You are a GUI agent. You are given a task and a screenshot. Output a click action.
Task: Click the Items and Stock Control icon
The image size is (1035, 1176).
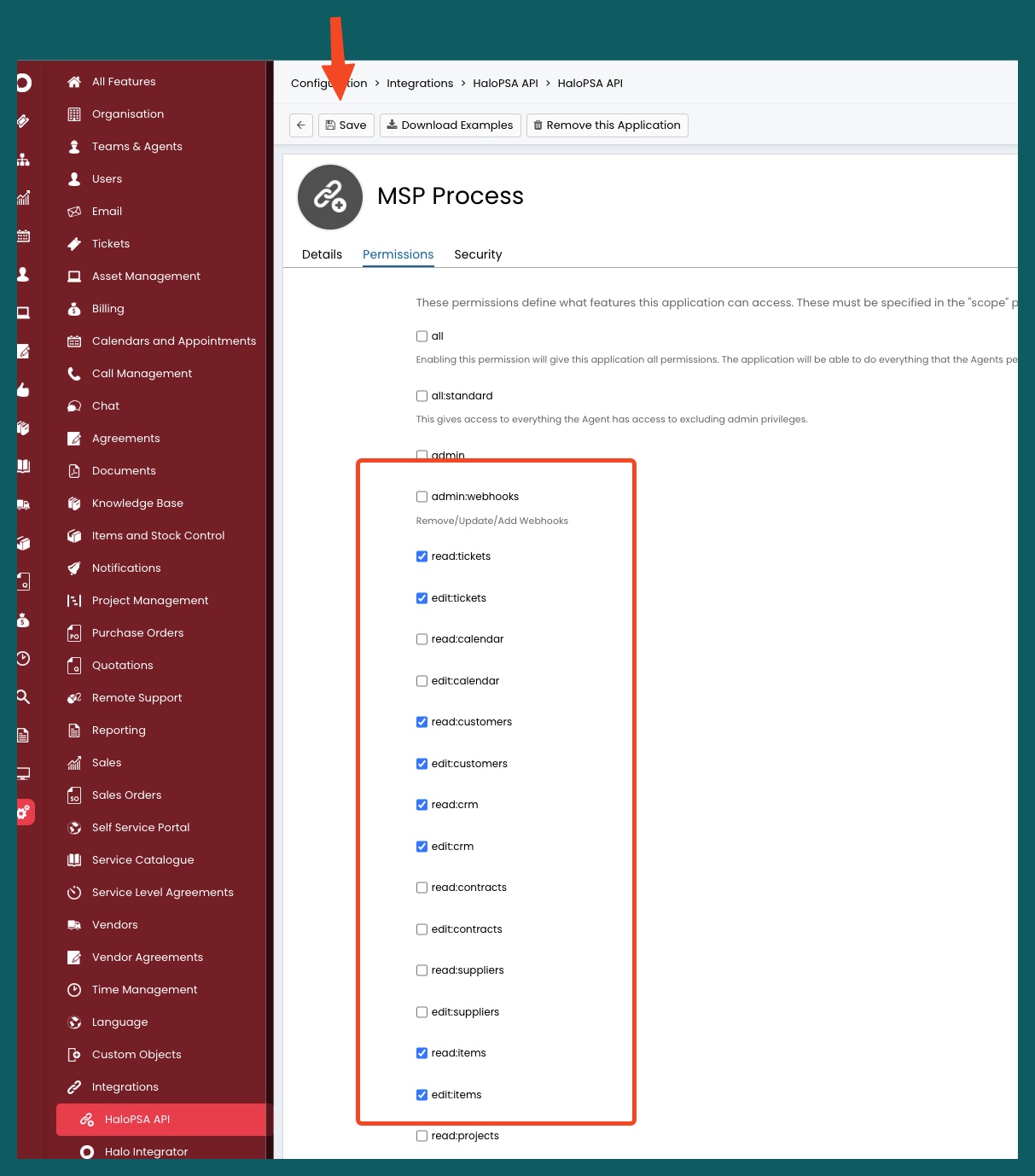74,536
